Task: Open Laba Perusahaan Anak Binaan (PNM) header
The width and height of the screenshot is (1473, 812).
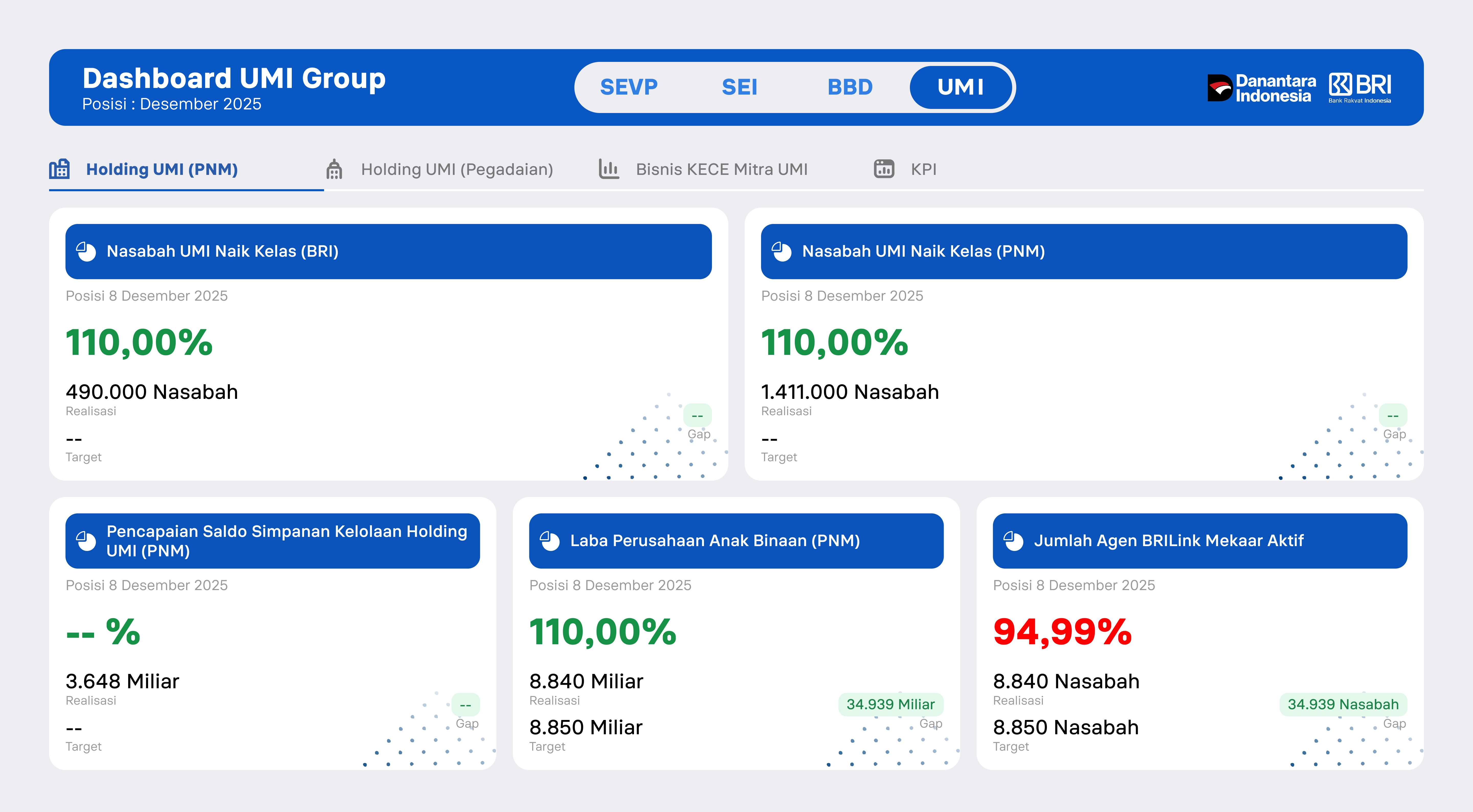Action: 736,541
